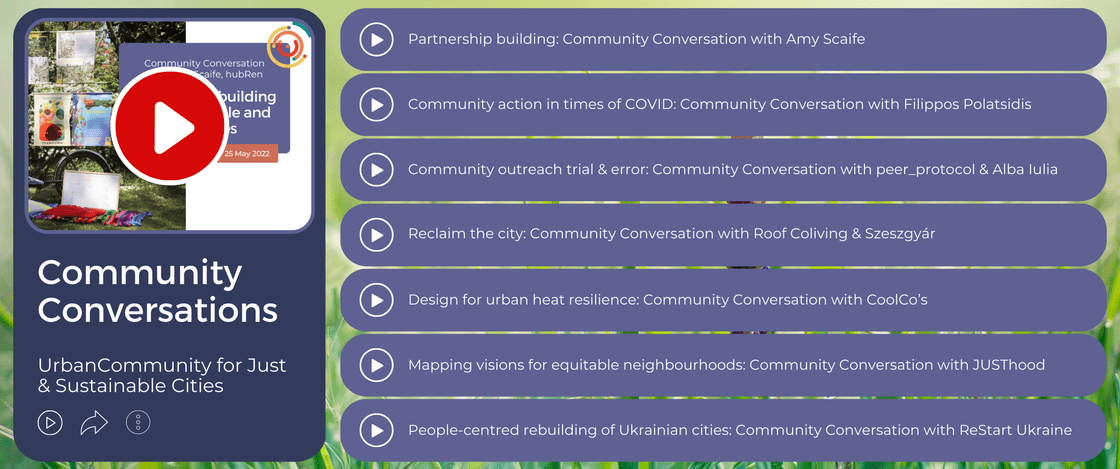Open "Partnership building" conversation with Amy Scaife
This screenshot has height=469, width=1120.
(636, 40)
